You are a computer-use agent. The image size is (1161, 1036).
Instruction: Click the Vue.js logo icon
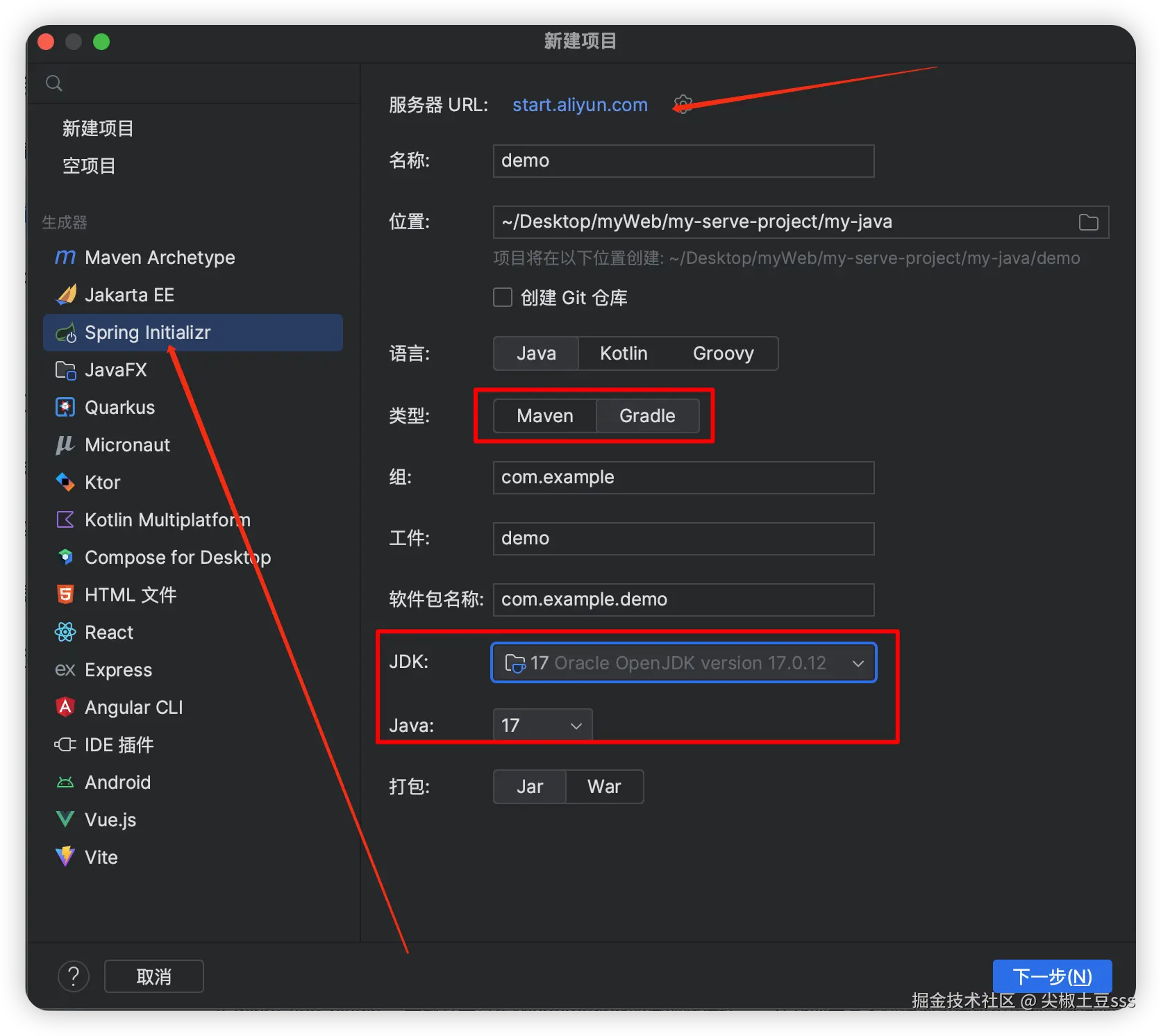(65, 820)
